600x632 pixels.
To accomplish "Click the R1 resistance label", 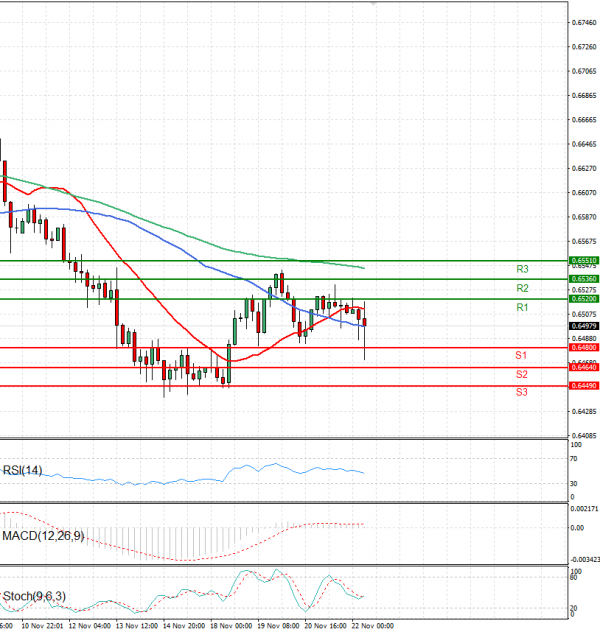I will (522, 308).
